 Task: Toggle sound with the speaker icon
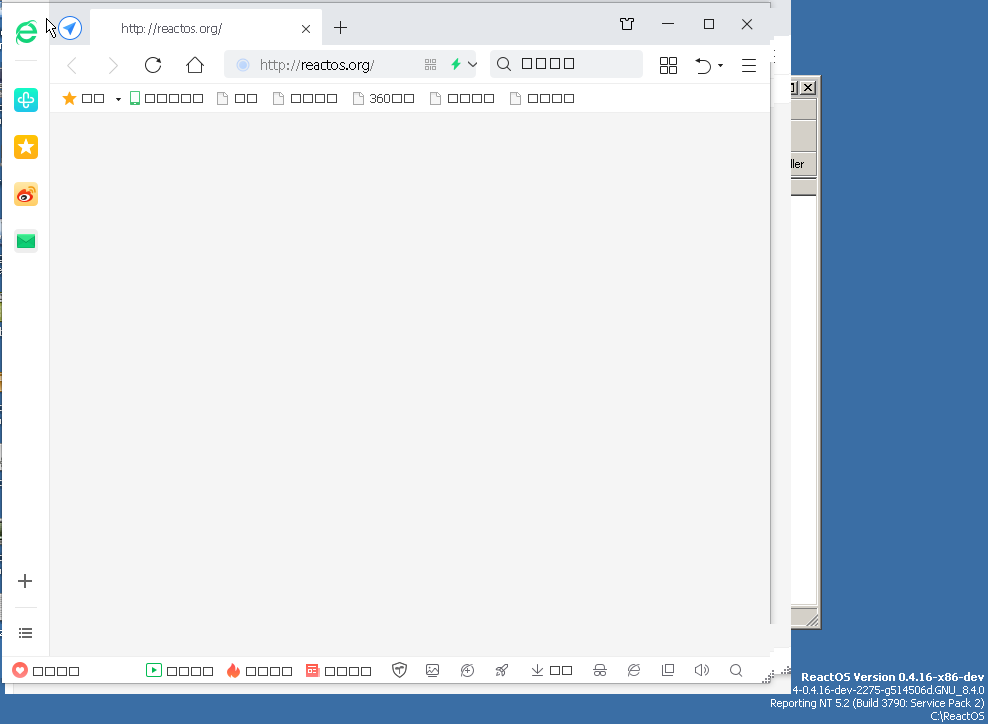[x=702, y=671]
